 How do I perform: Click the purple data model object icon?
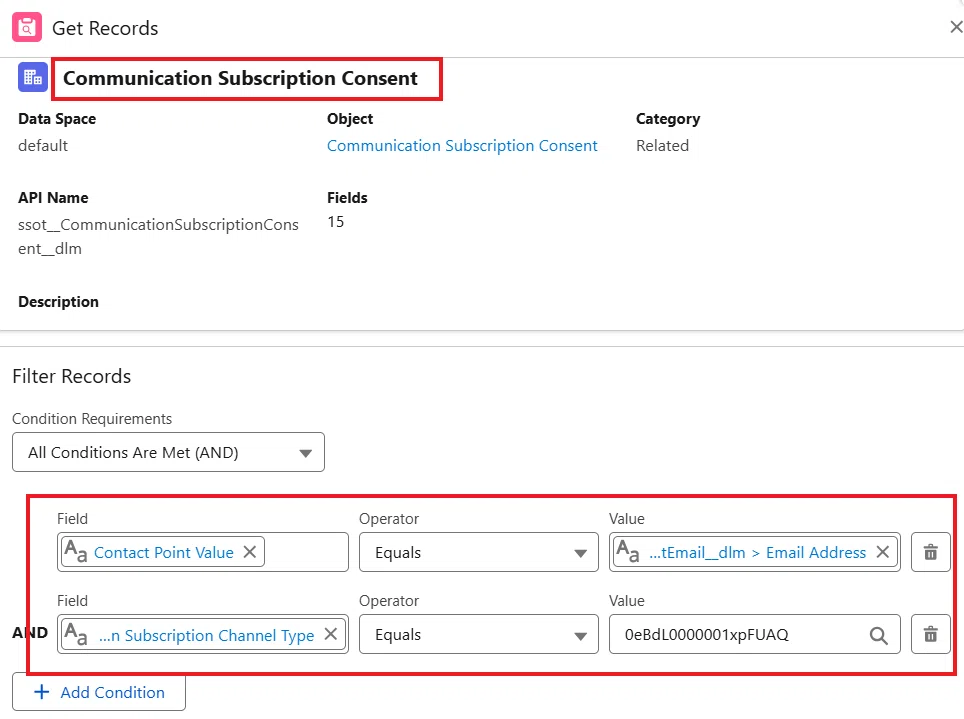[33, 77]
